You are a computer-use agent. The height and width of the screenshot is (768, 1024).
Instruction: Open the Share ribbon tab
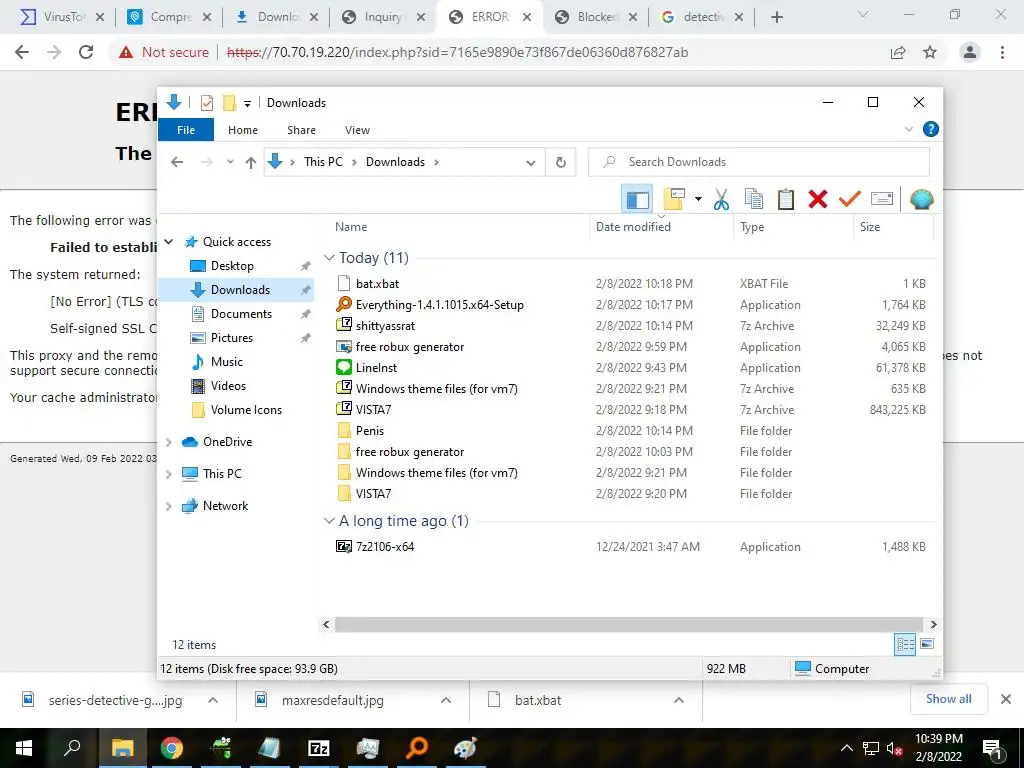pos(301,130)
